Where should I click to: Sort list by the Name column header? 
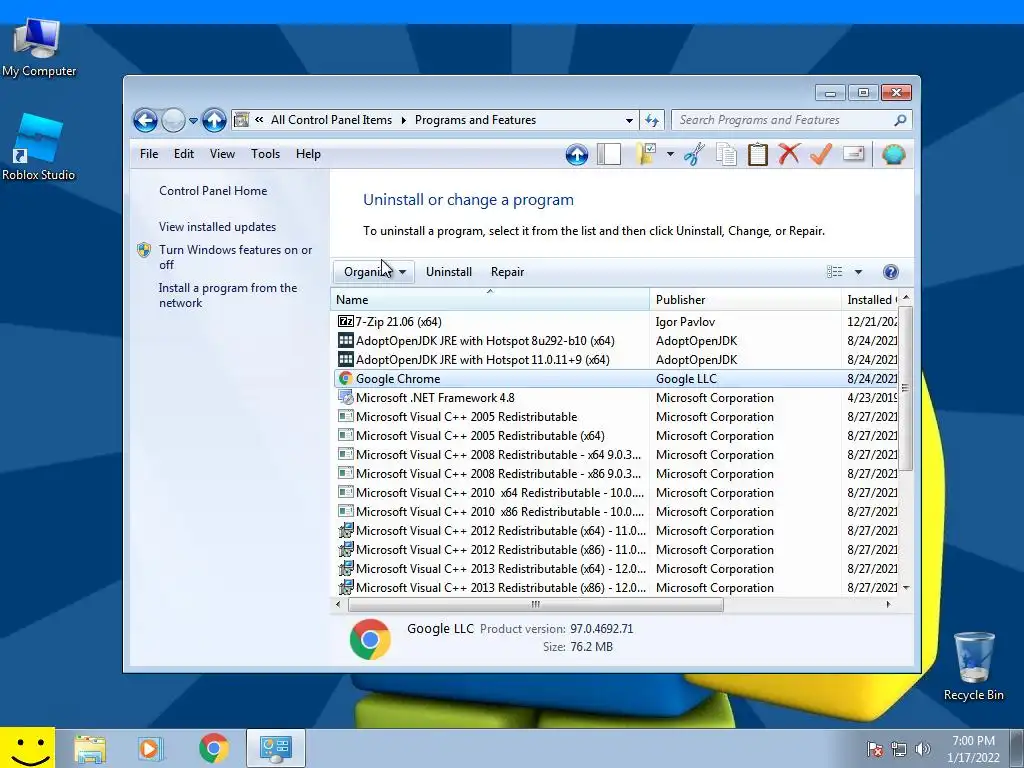click(490, 300)
